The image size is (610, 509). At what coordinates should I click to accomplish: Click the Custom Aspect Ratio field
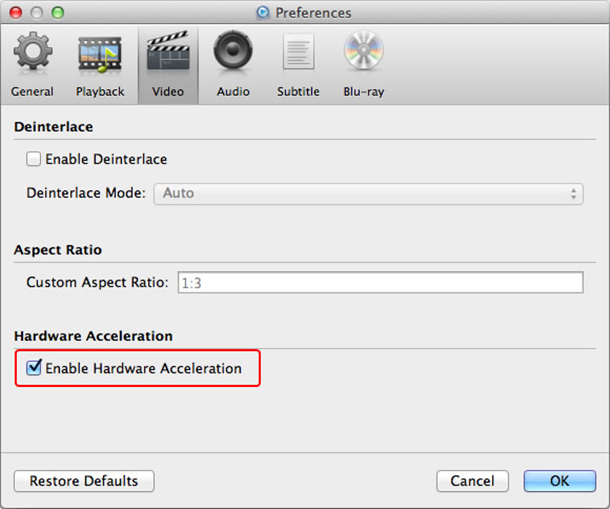(380, 283)
